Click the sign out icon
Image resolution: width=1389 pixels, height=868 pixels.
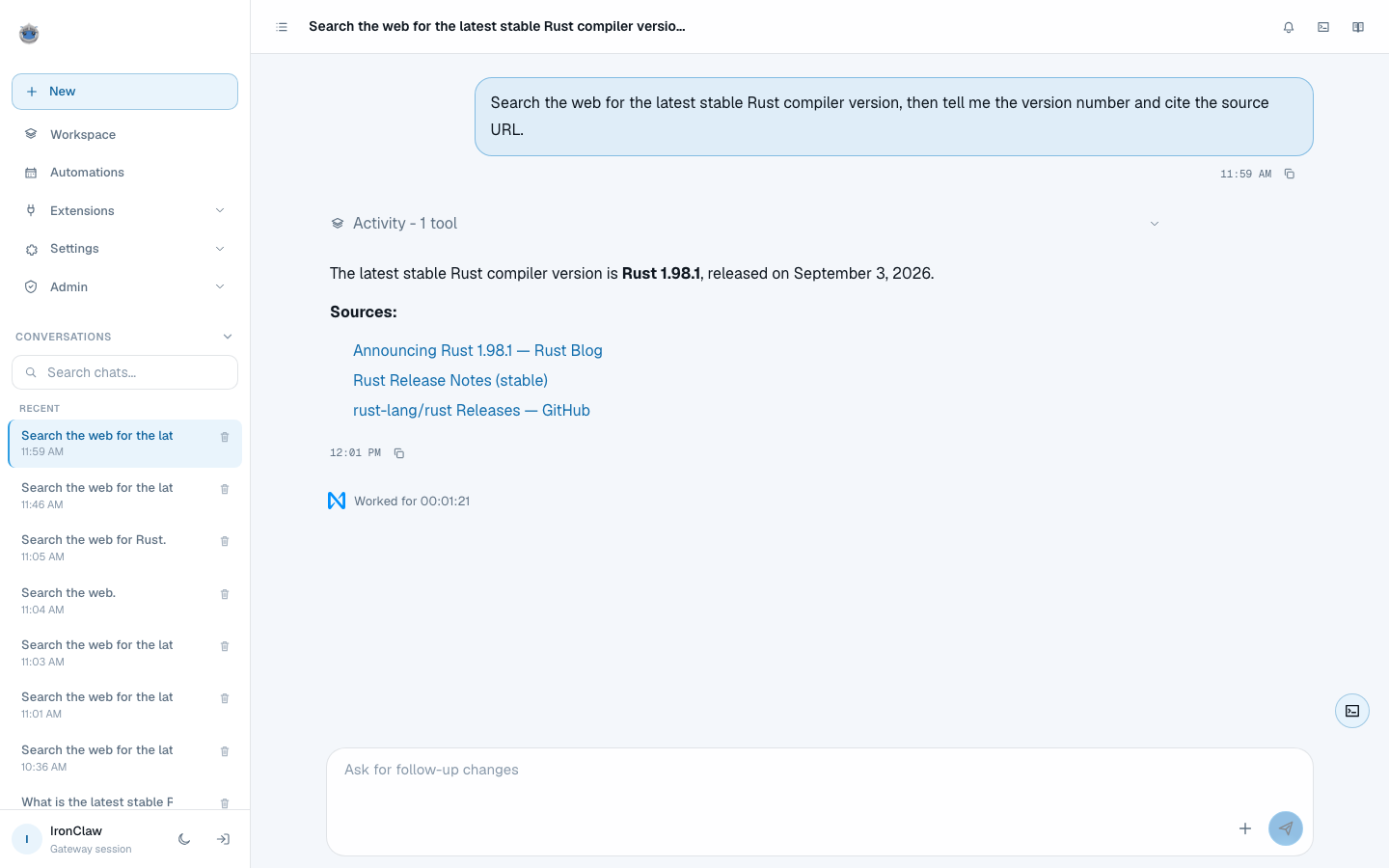click(x=223, y=839)
